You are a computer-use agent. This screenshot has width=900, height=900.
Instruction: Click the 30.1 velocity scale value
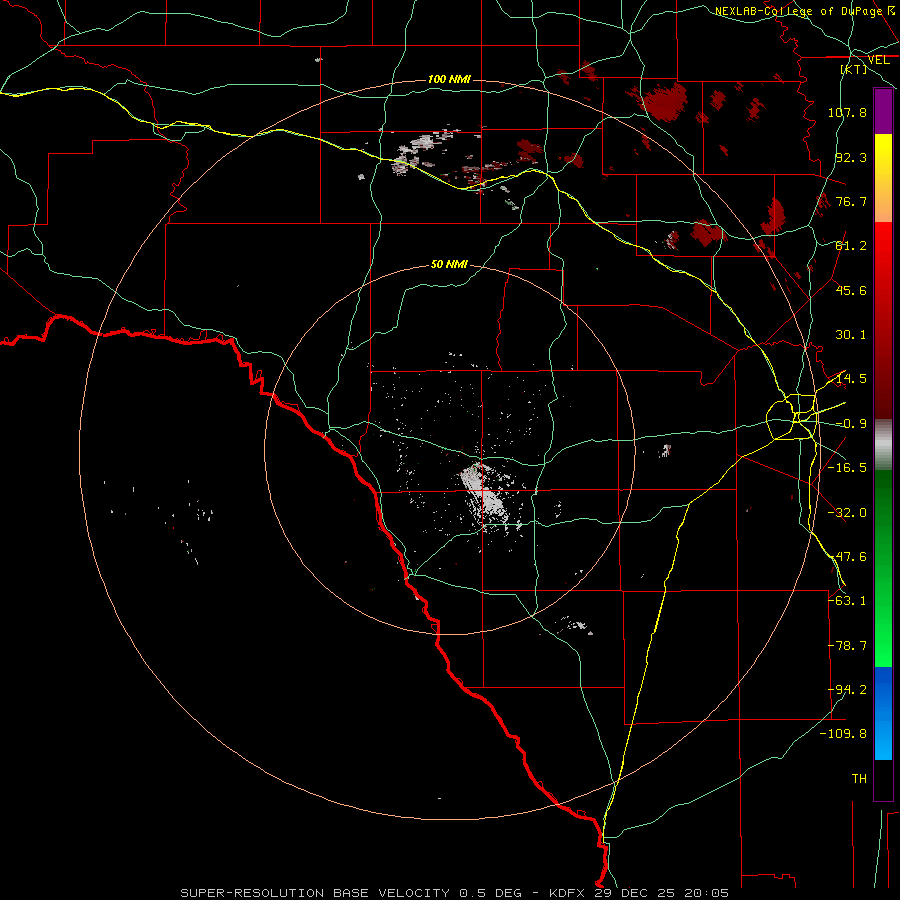[851, 335]
